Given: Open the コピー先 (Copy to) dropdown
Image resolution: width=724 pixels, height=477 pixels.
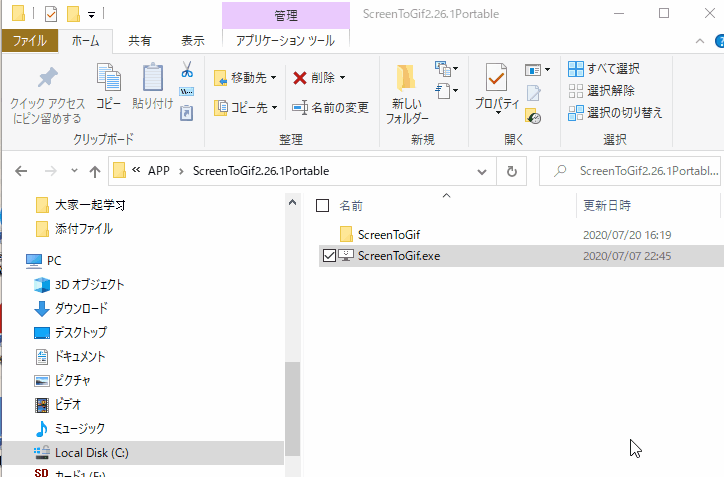Looking at the screenshot, I should point(245,108).
